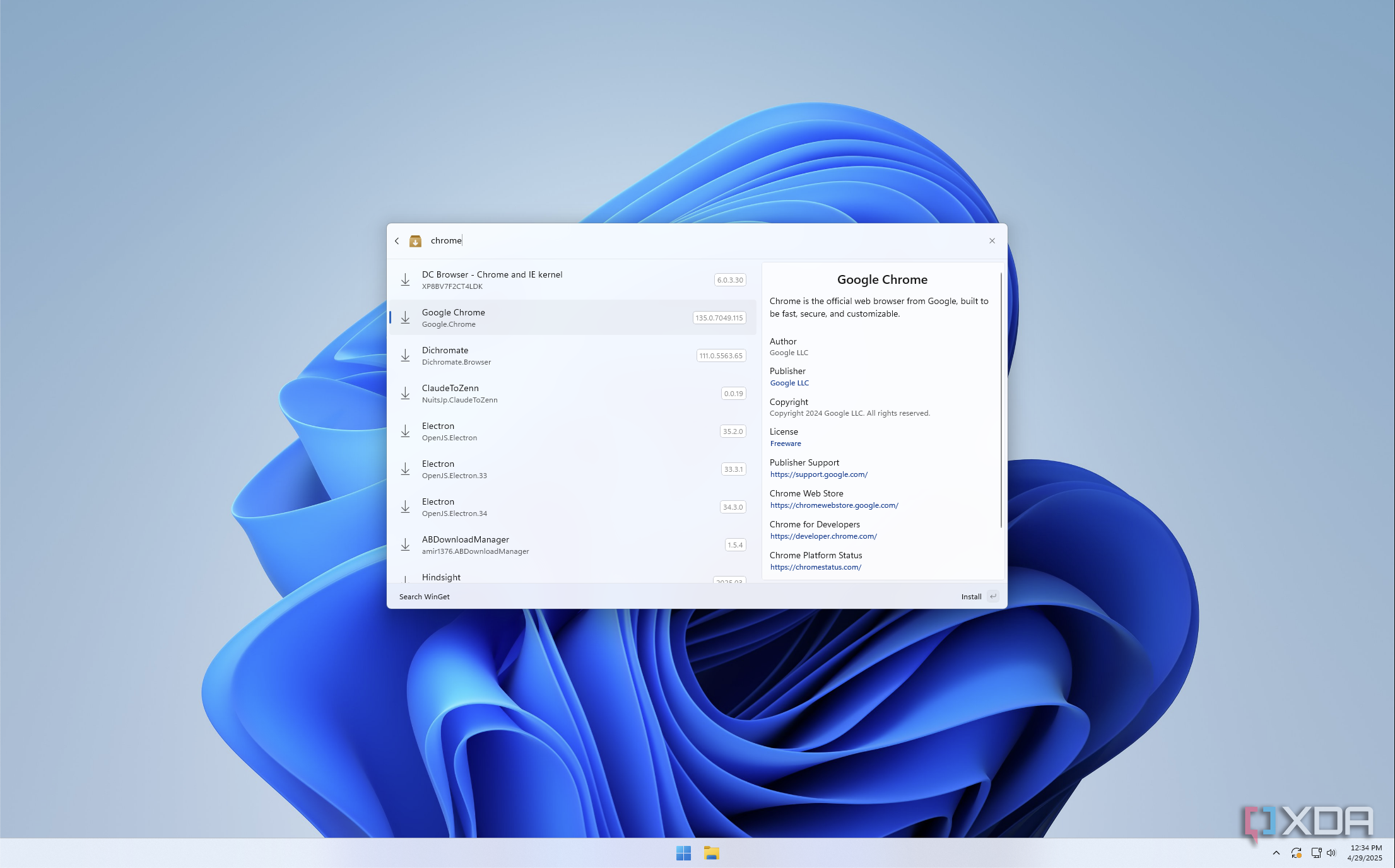Click download icon beside ClaudeToZenn
Viewport: 1395px width, 868px height.
pyautogui.click(x=405, y=394)
